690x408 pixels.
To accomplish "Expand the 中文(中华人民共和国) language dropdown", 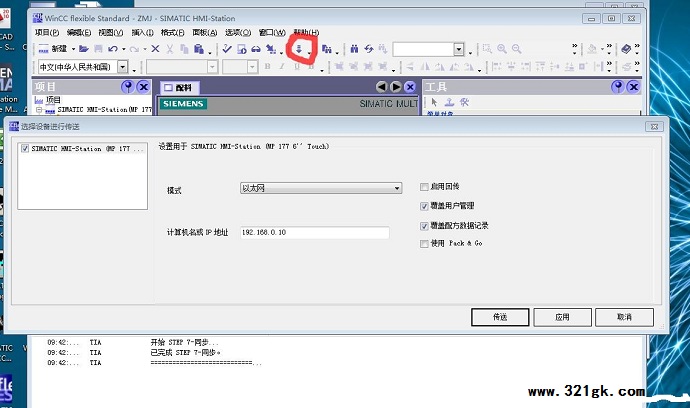I will click(x=123, y=67).
